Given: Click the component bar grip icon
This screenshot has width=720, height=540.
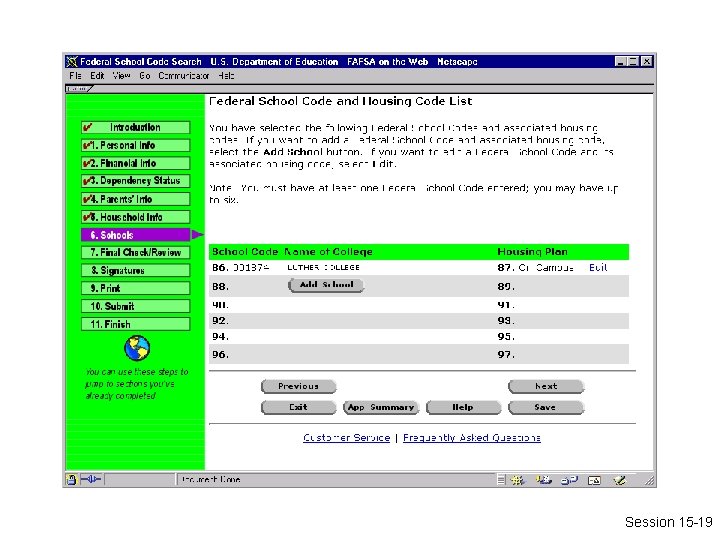Looking at the screenshot, I should (x=501, y=480).
